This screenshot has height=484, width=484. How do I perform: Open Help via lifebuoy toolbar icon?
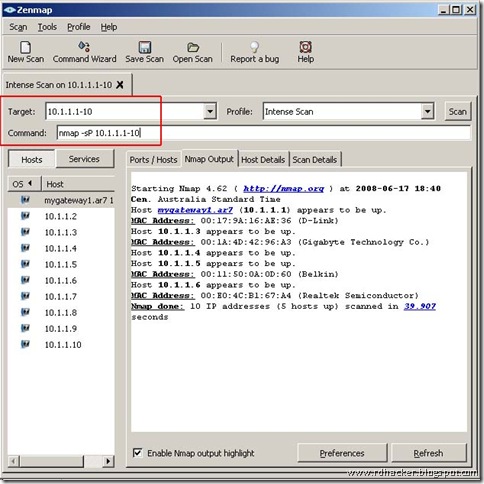point(305,47)
